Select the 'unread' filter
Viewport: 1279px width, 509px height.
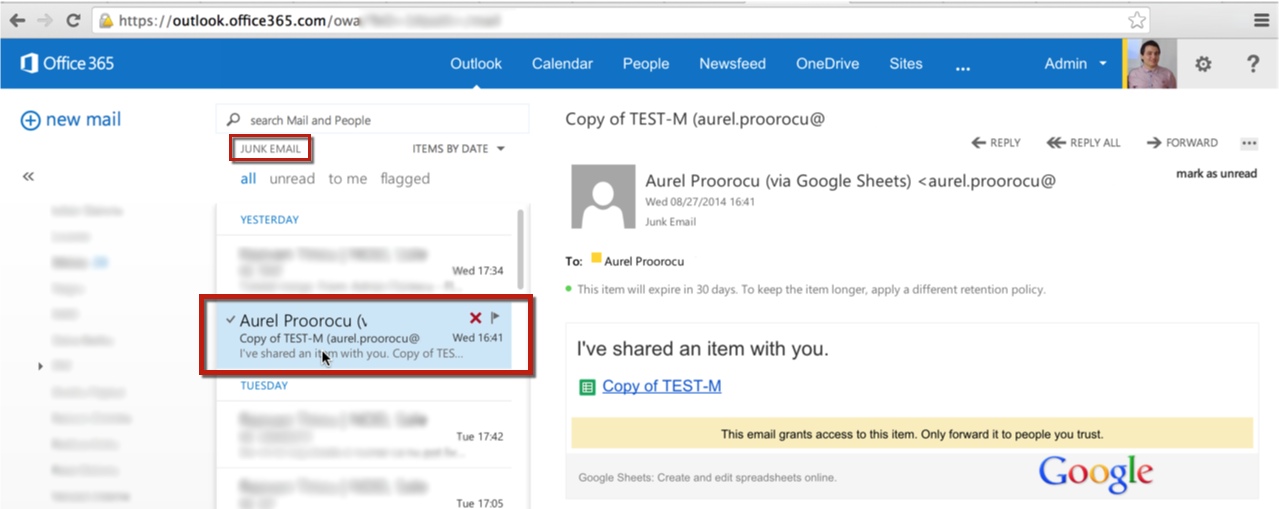point(292,179)
